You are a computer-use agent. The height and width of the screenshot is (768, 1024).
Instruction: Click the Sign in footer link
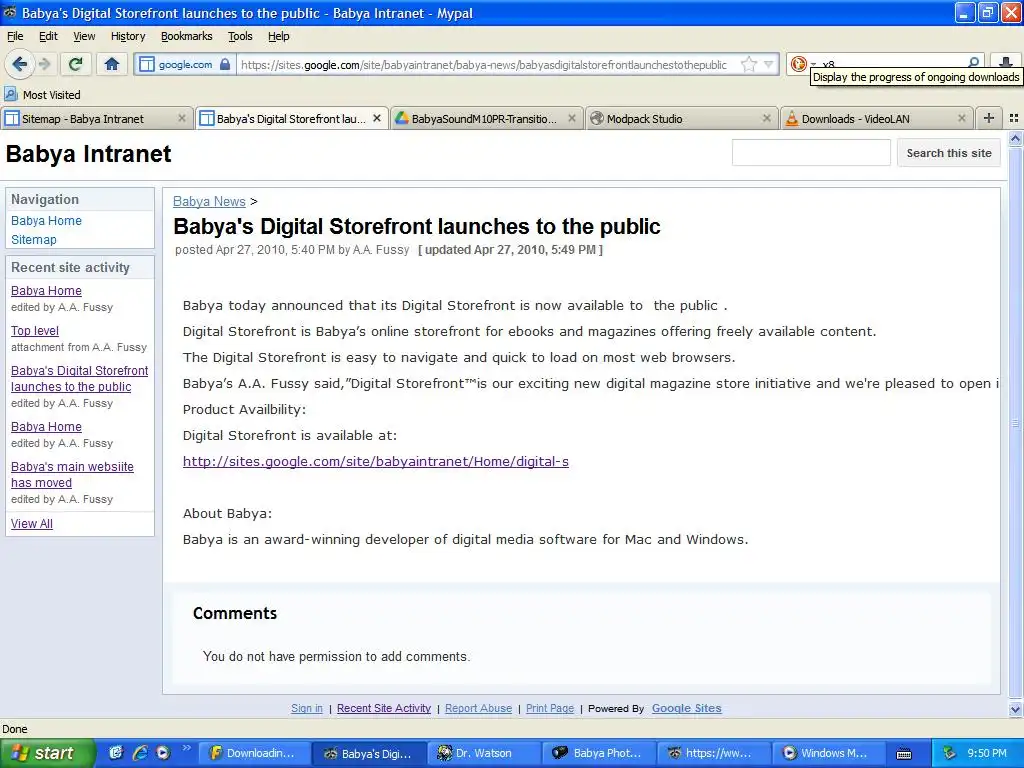coord(307,709)
